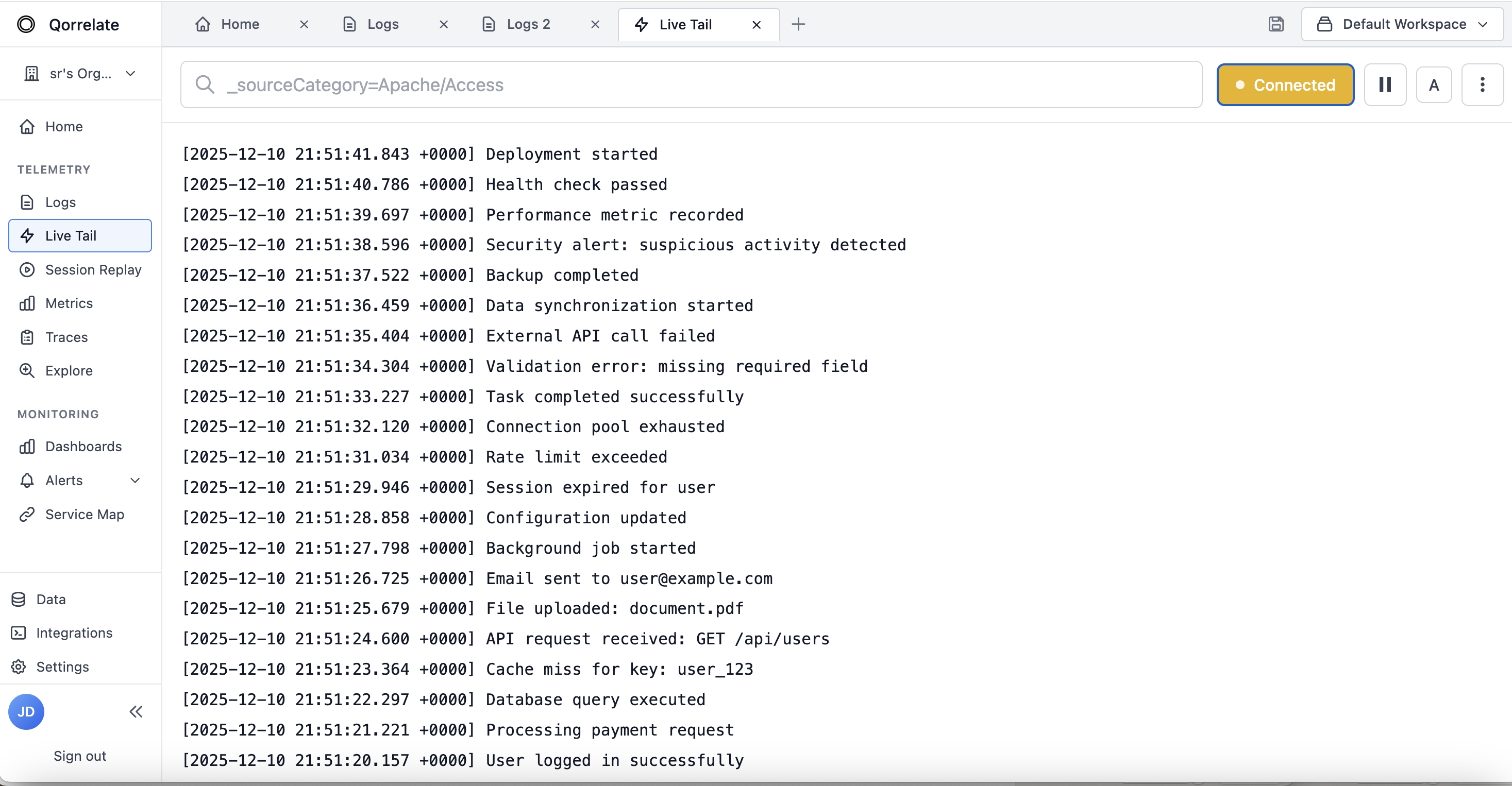The height and width of the screenshot is (786, 1512).
Task: Select the Logs icon in Telemetry sidebar
Action: (60, 202)
